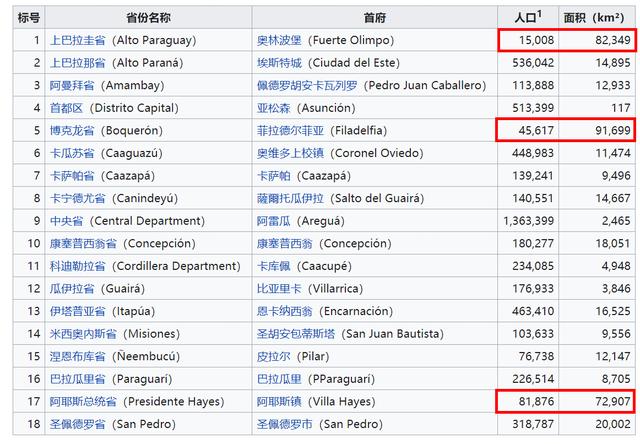640x444 pixels.
Task: Open the 伊塔普亚省 (Itapúa) department link
Action: [78, 312]
